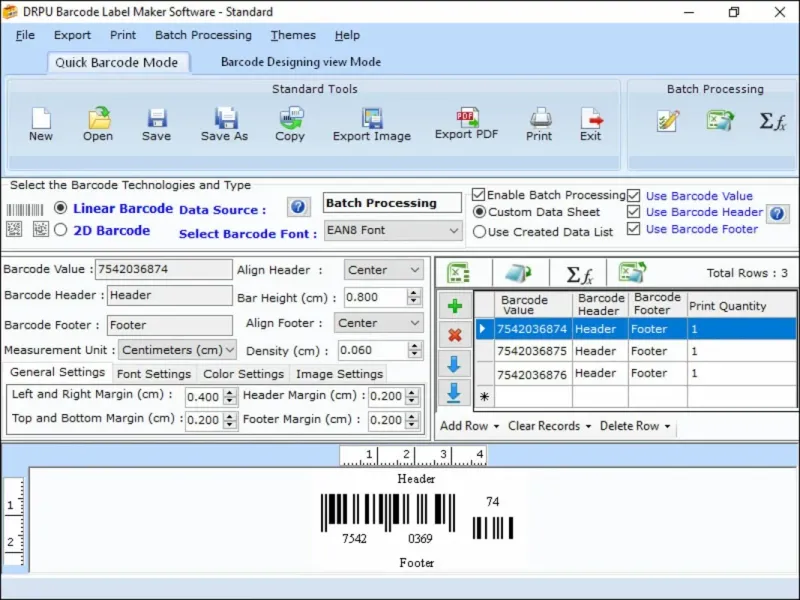800x600 pixels.
Task: Switch to Color Settings tab
Action: (243, 374)
